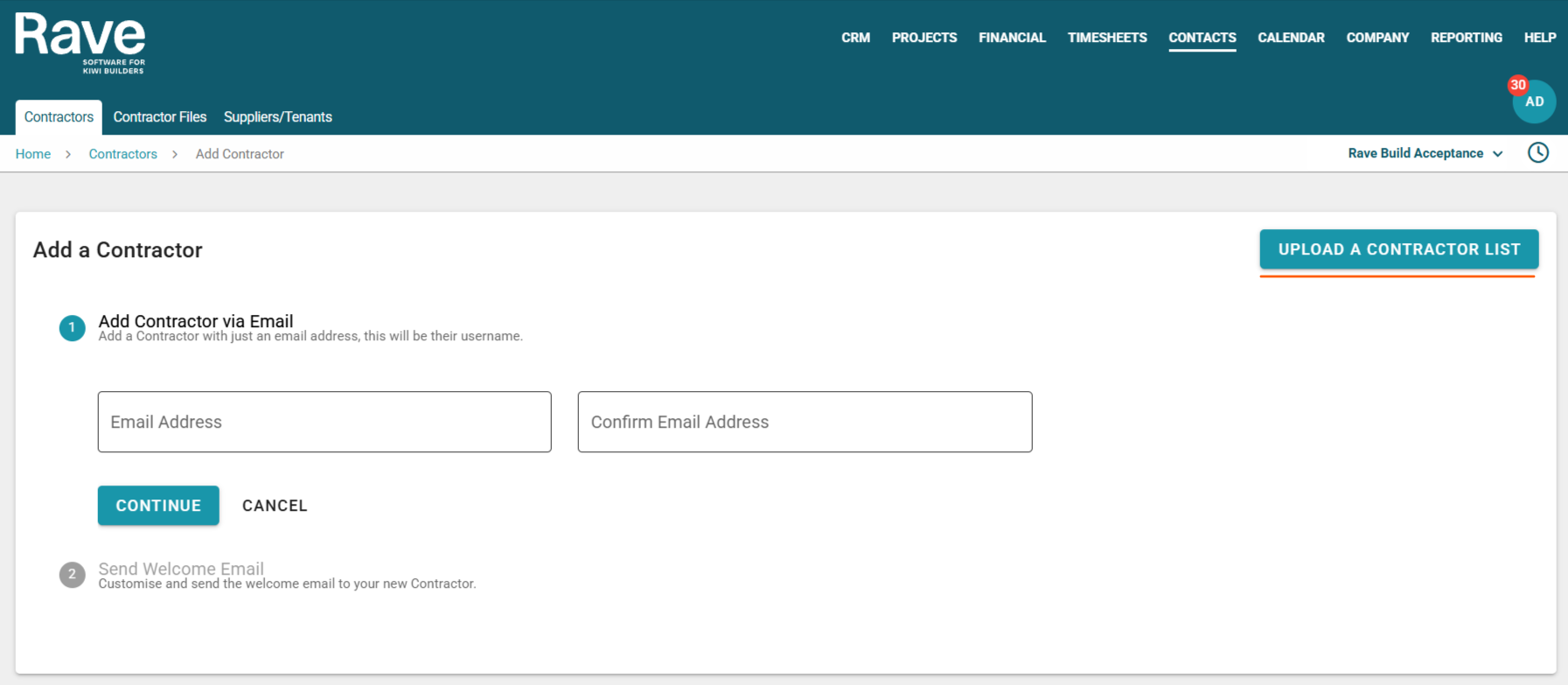Focus the Confirm Email Address field
The image size is (1568, 685).
tap(805, 422)
